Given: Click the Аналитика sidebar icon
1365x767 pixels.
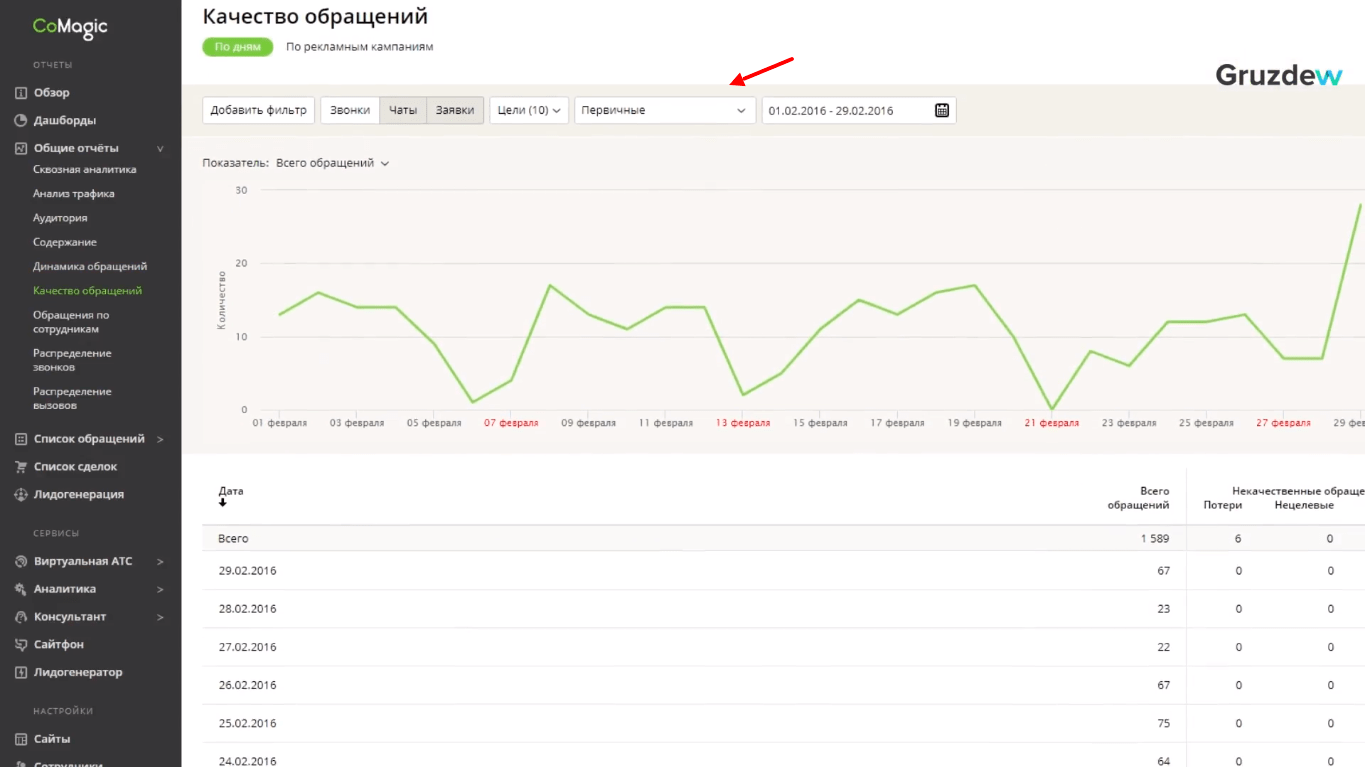Looking at the screenshot, I should tap(21, 589).
